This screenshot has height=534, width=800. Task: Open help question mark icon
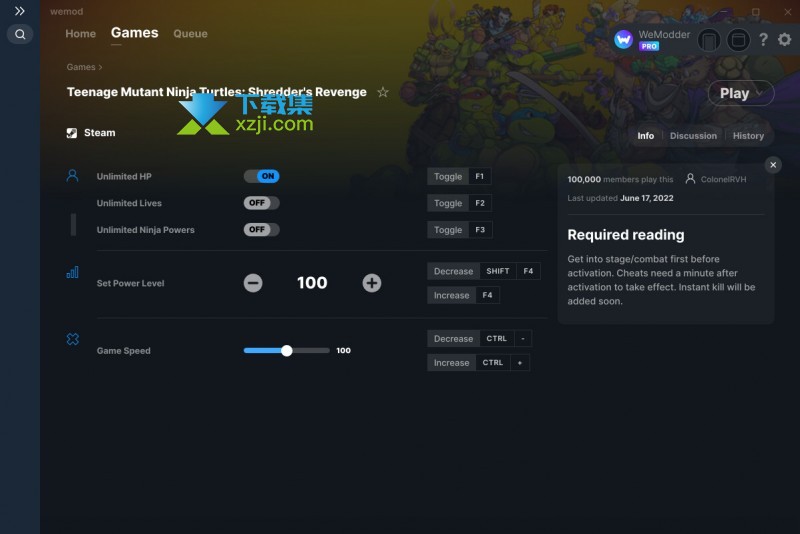[x=763, y=39]
